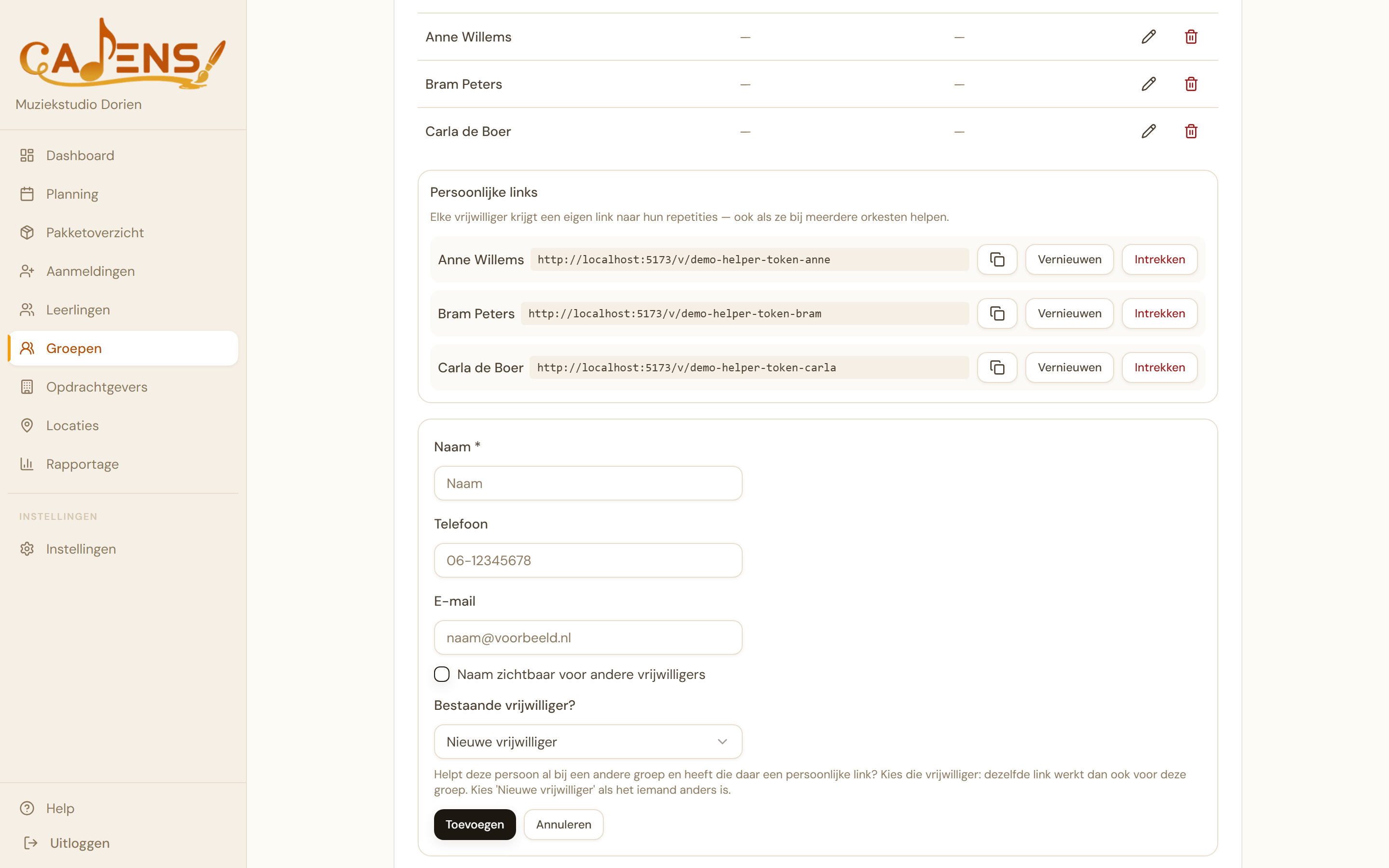Image resolution: width=1389 pixels, height=868 pixels.
Task: Revoke Bram Peters link with Intrekken
Action: pos(1159,313)
